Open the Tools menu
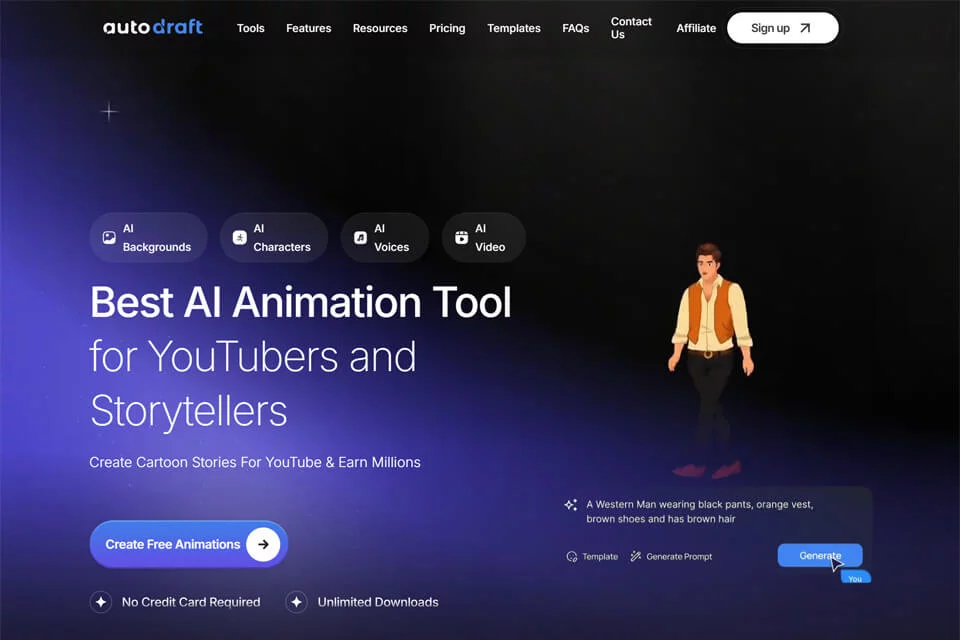Image resolution: width=960 pixels, height=640 pixels. (x=250, y=28)
